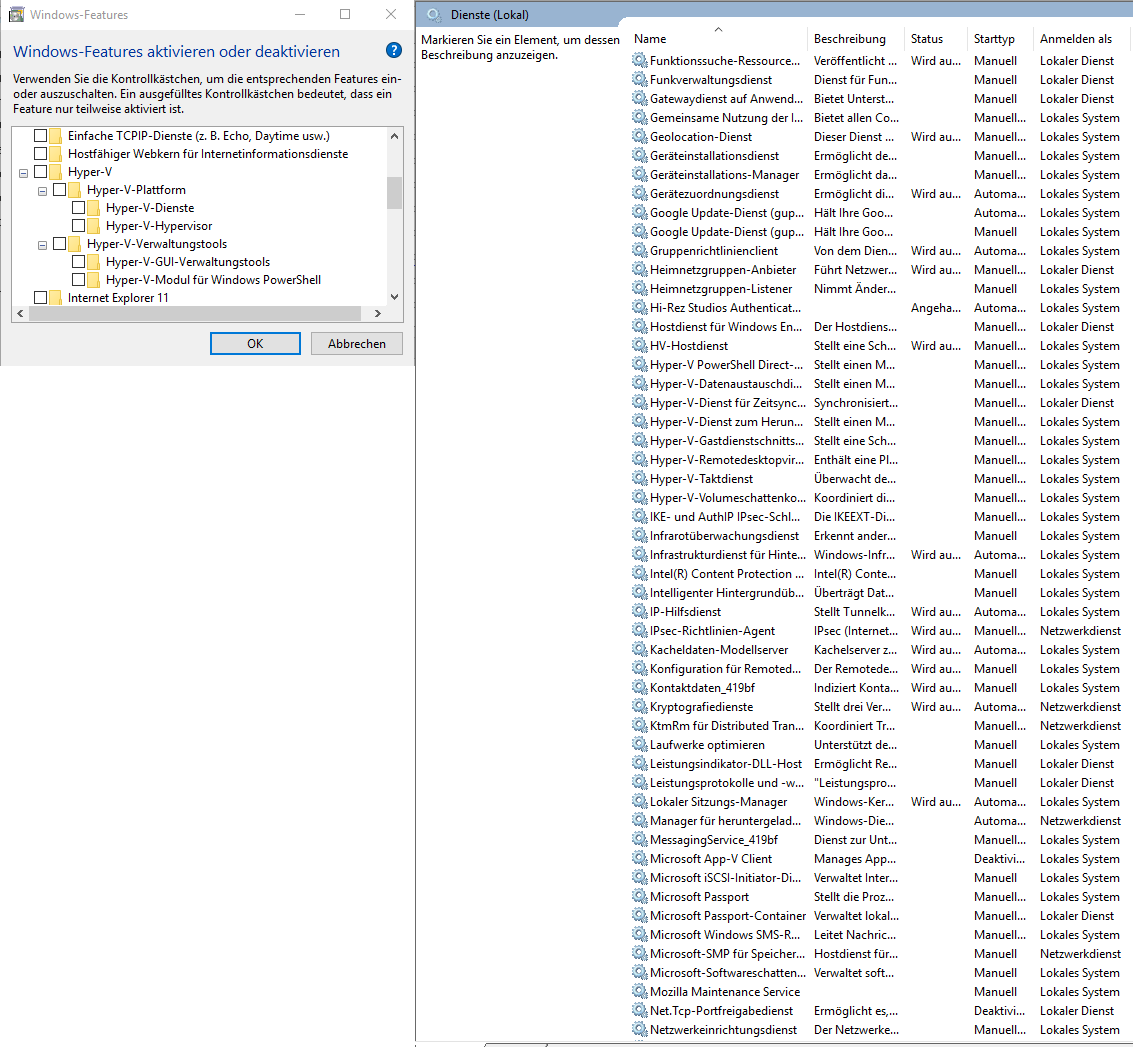This screenshot has width=1133, height=1047.
Task: Click the gear icon of Kacheldaten-Modellserver
Action: pos(639,650)
